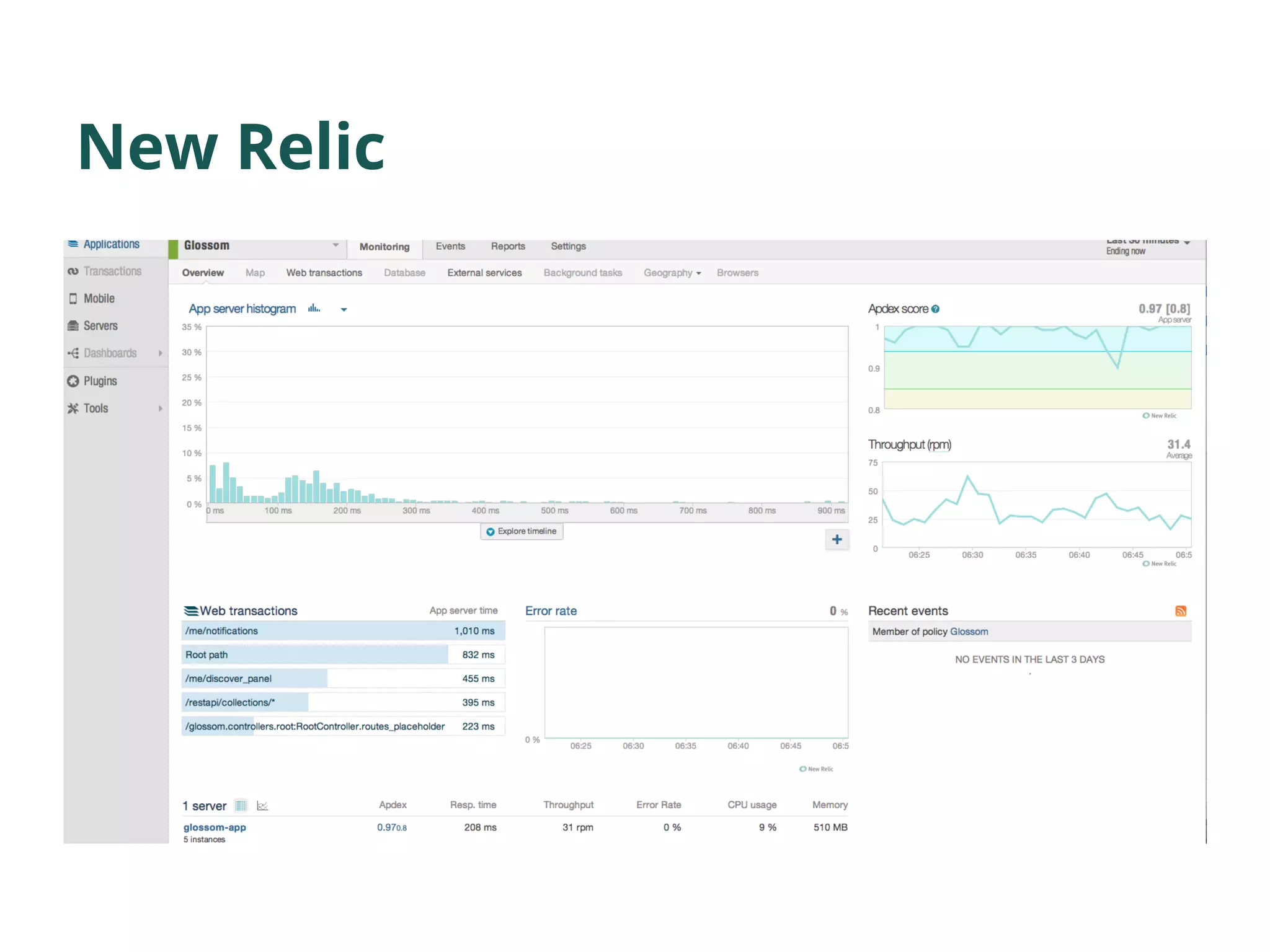Expand the Glossom application dropdown
The image size is (1270, 952).
click(335, 245)
